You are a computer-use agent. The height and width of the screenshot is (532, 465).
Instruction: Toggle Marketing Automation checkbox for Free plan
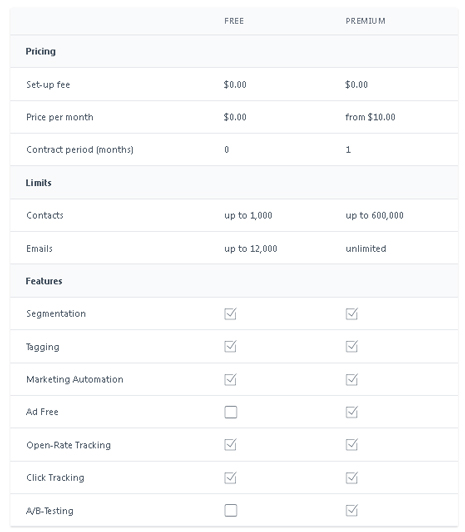click(230, 379)
